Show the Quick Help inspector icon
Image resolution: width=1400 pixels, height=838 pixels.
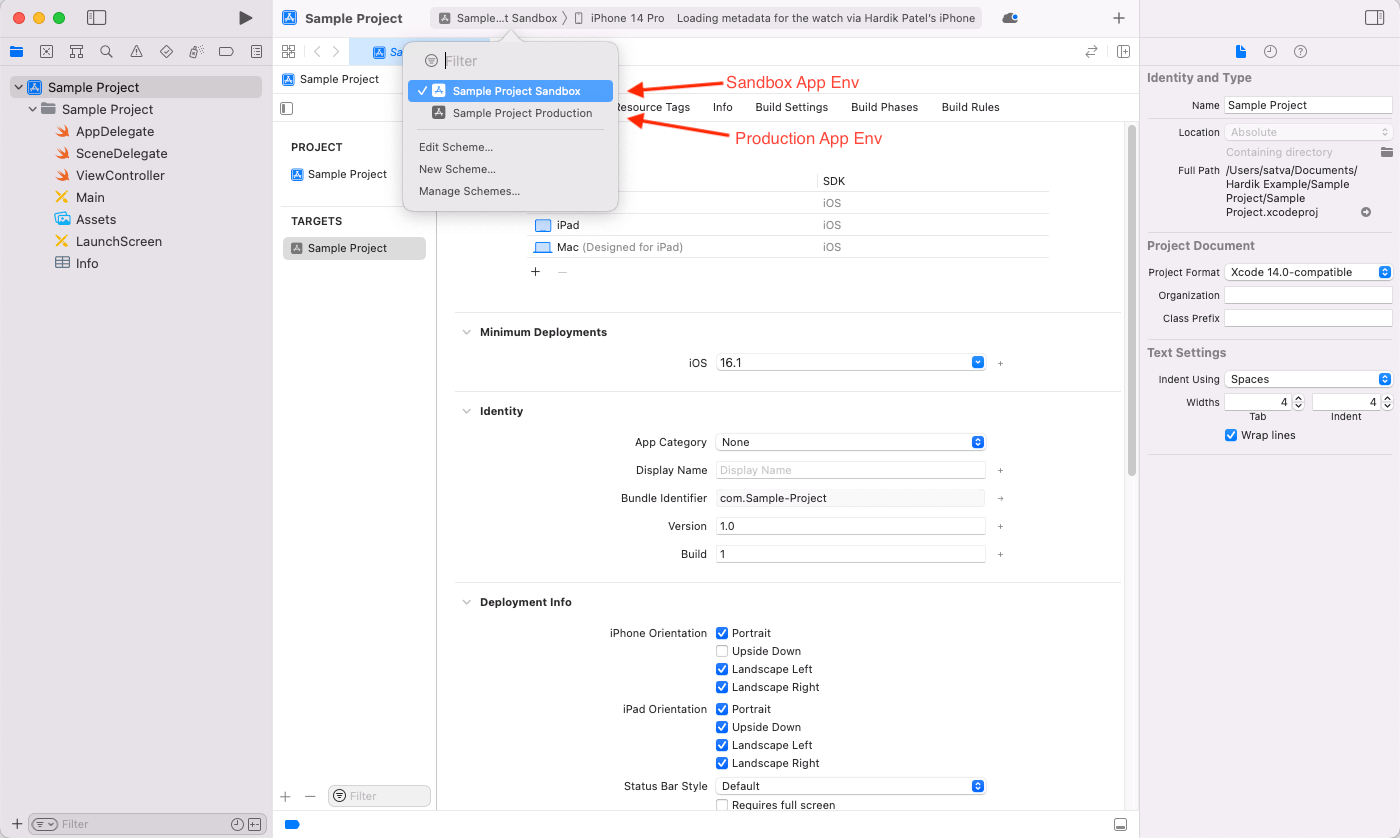click(1300, 51)
